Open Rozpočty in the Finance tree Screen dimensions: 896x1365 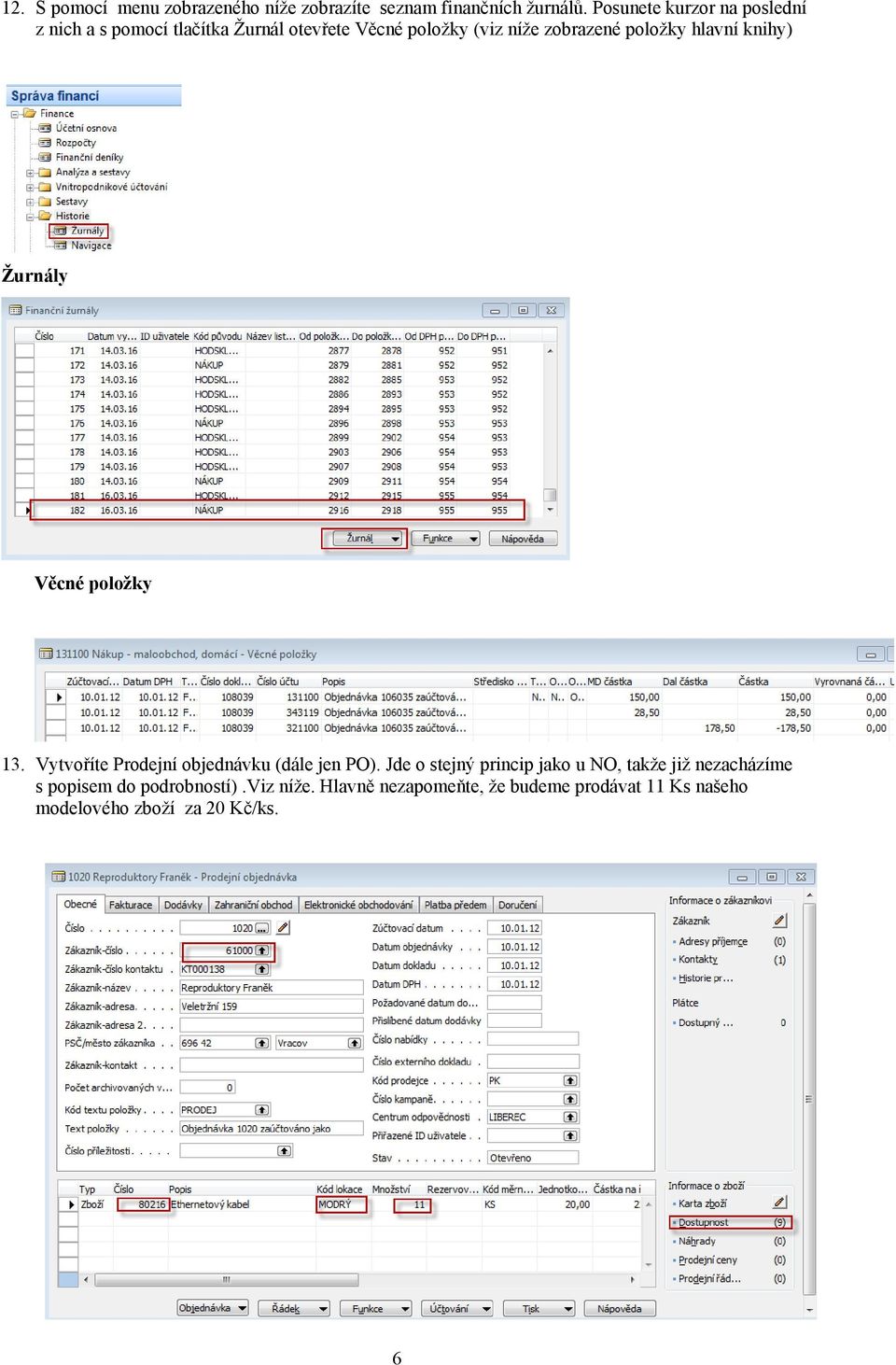point(76,143)
